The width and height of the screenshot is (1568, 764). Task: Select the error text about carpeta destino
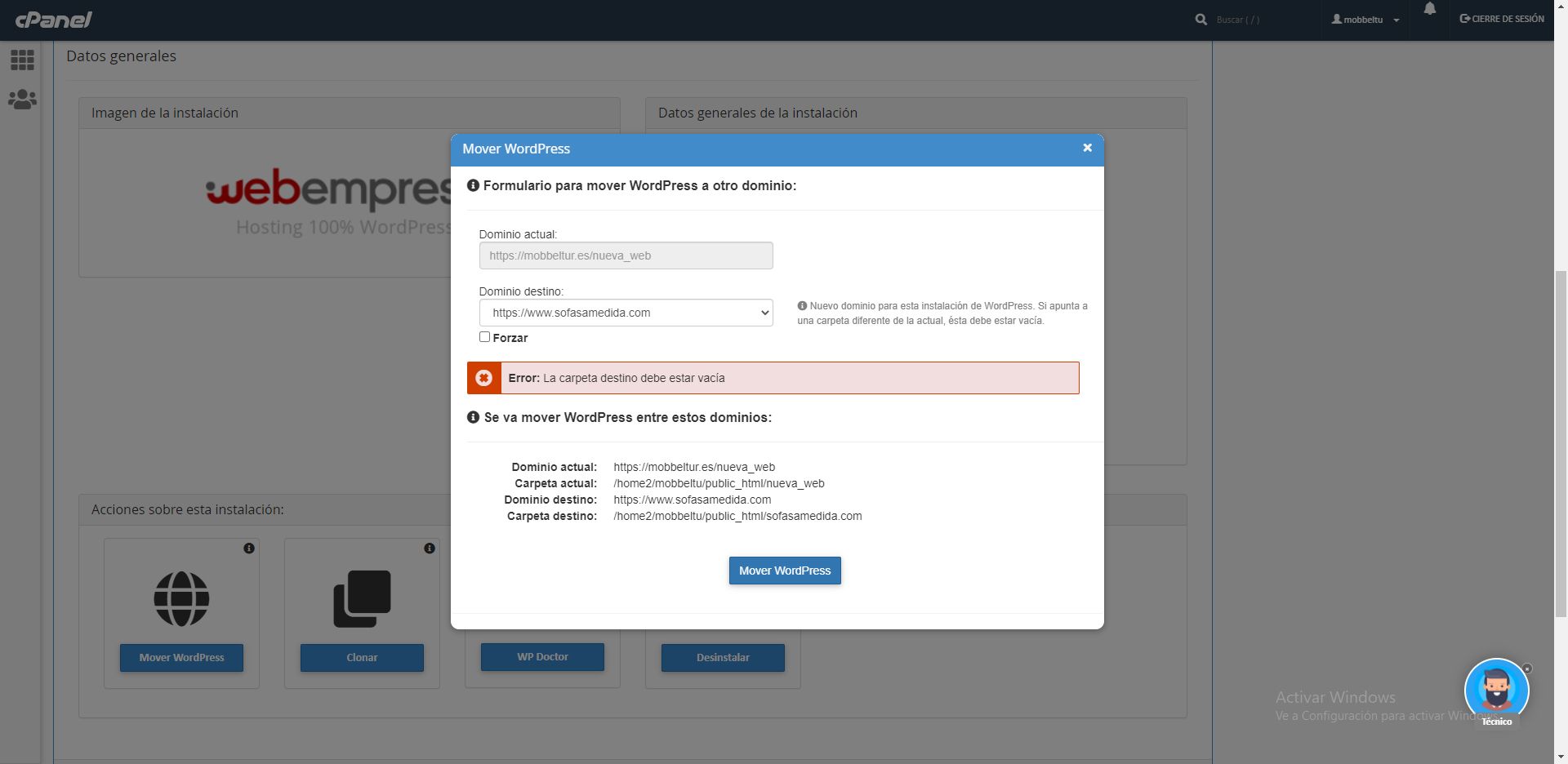[x=634, y=378]
